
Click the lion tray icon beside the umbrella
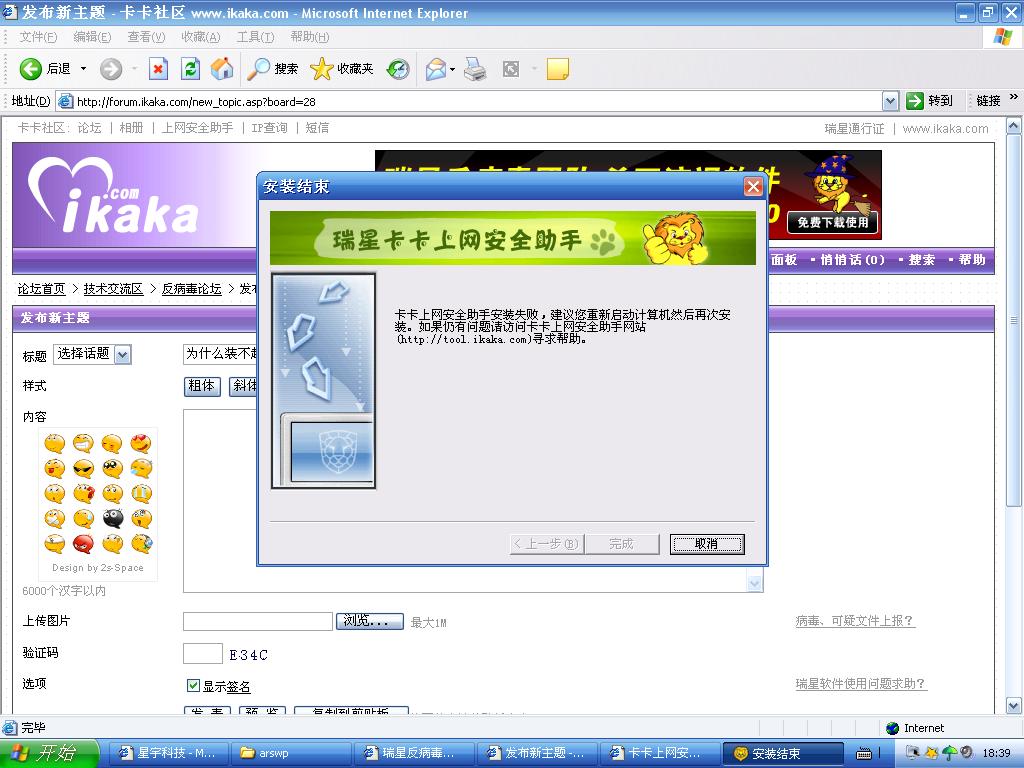932,754
